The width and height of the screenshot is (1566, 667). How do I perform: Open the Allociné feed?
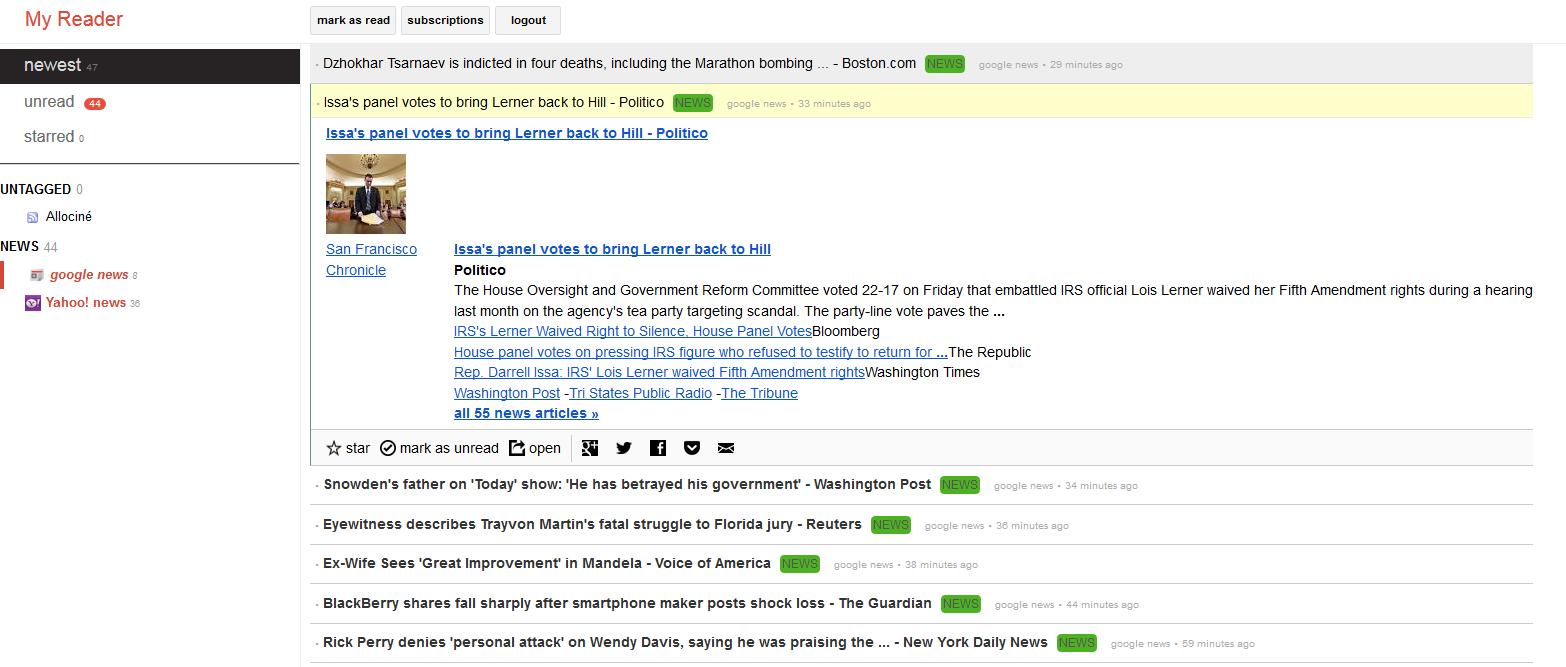pos(69,216)
